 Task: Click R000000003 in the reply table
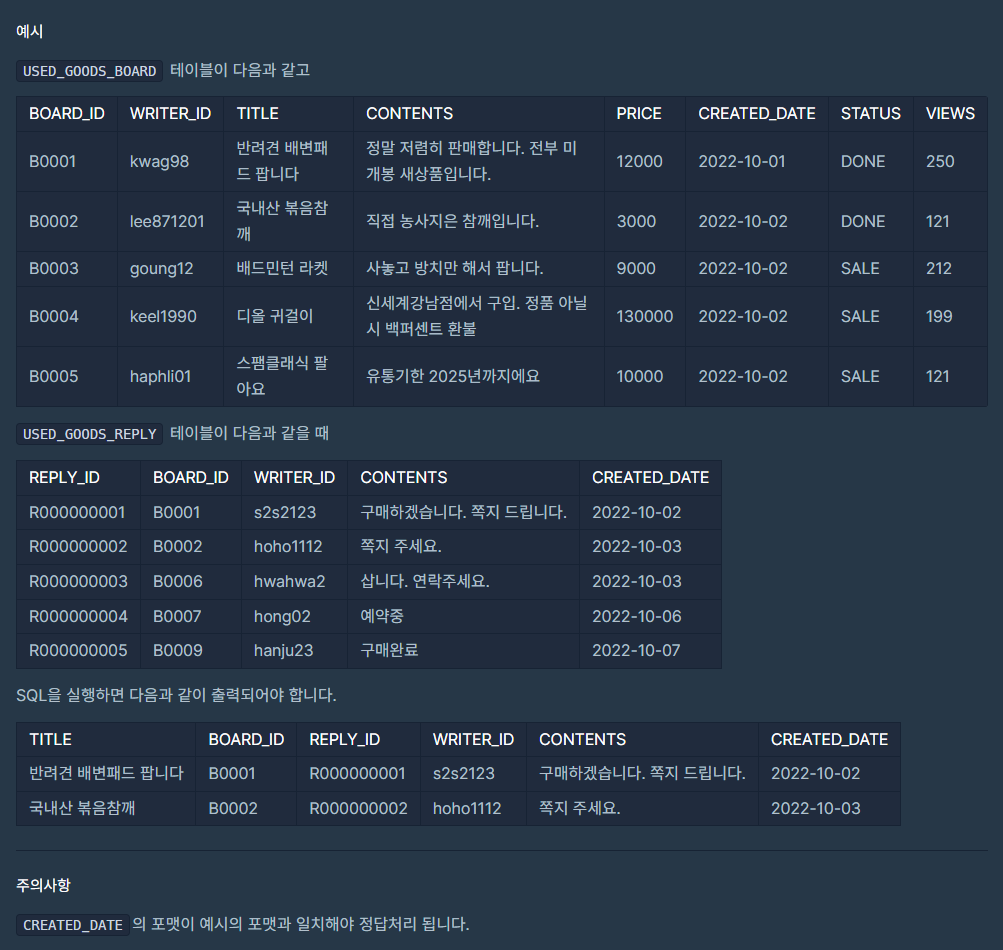coord(78,581)
